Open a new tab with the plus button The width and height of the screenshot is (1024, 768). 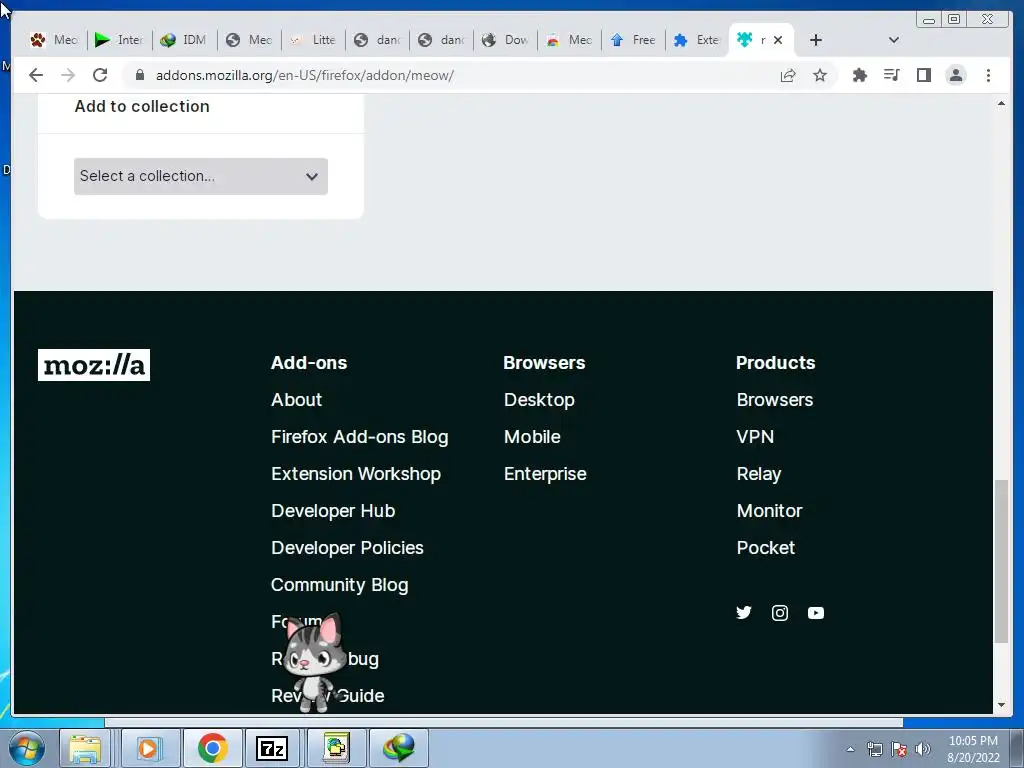pos(816,40)
